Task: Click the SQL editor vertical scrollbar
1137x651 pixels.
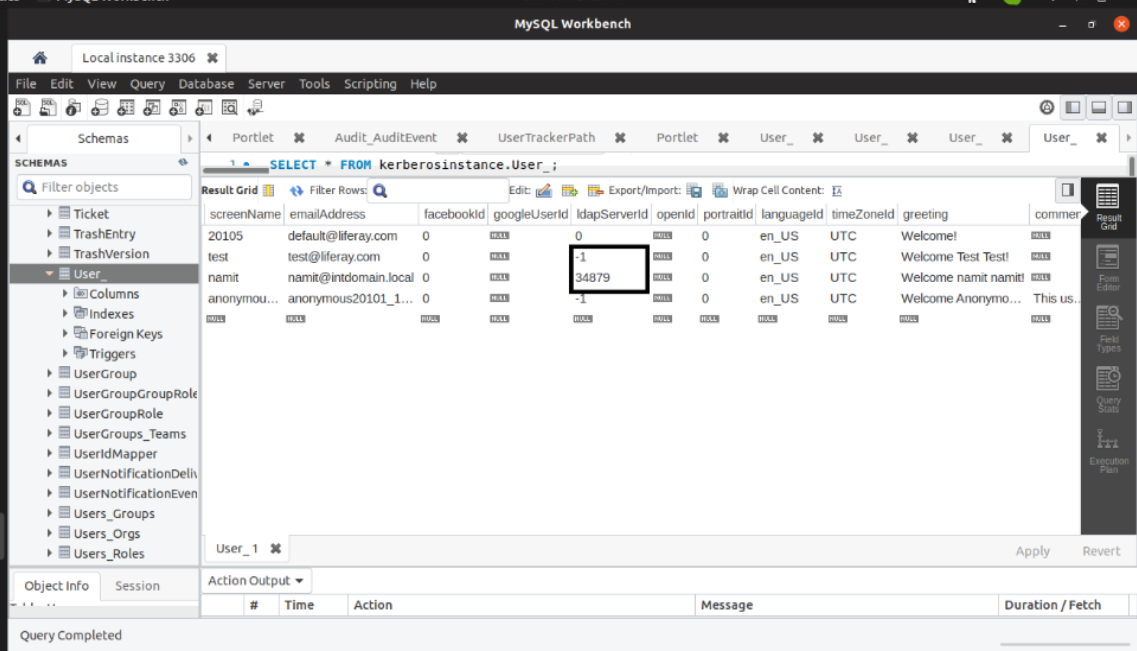Action: click(x=1131, y=165)
